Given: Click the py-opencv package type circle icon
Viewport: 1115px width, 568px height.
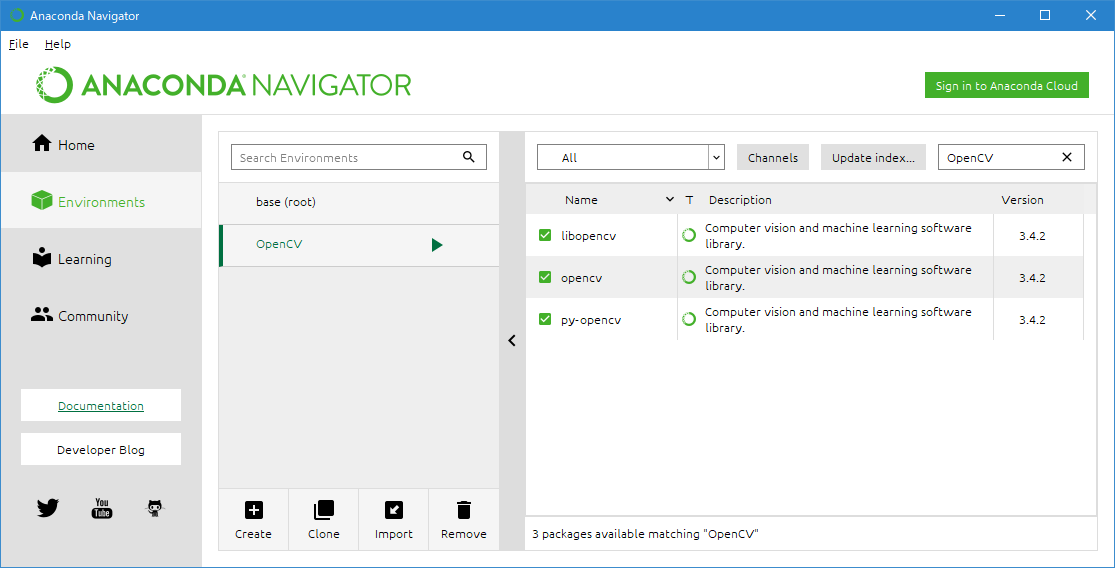Looking at the screenshot, I should coord(688,319).
